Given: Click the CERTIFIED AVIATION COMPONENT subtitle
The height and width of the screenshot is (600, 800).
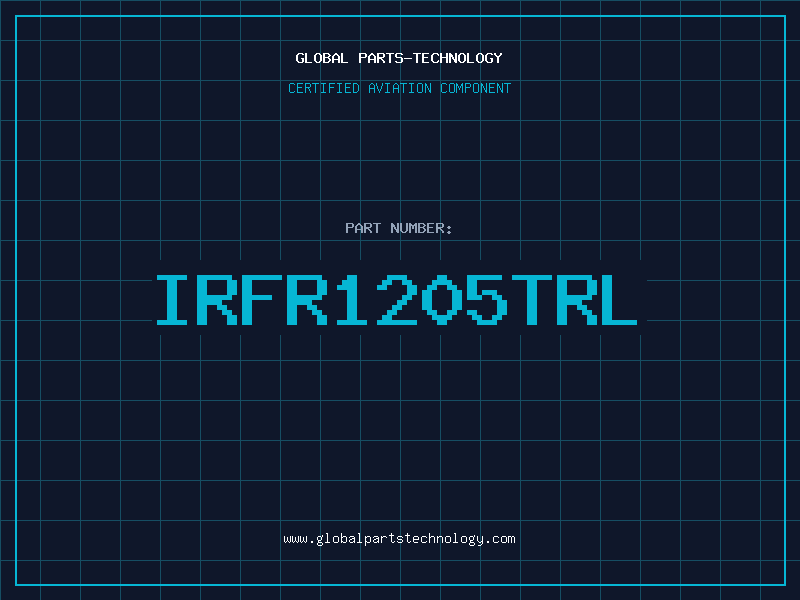Looking at the screenshot, I should (399, 88).
